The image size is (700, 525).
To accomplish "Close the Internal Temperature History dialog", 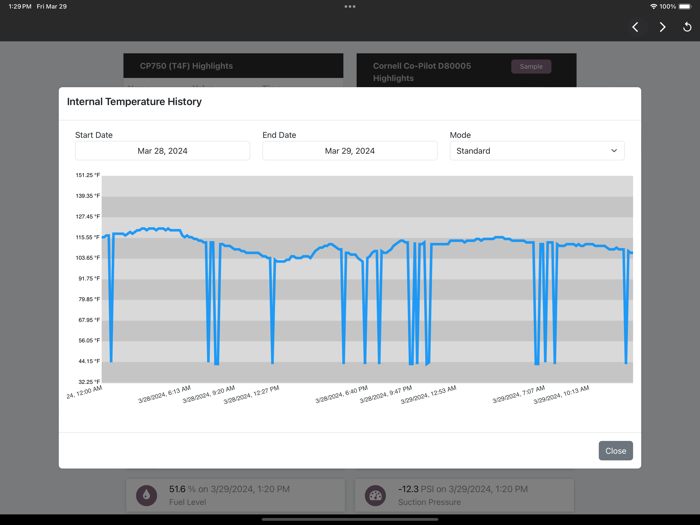I will (x=616, y=450).
